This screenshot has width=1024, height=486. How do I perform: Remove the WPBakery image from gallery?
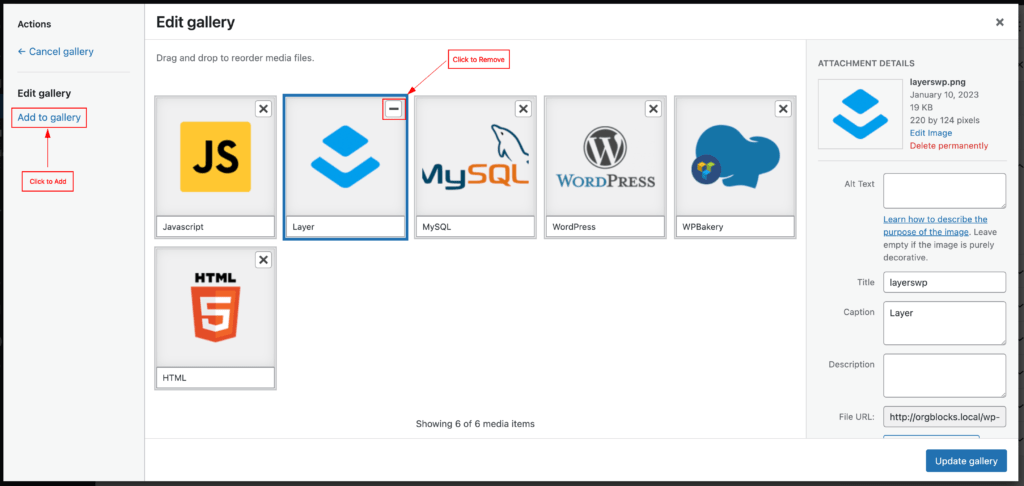click(x=783, y=109)
